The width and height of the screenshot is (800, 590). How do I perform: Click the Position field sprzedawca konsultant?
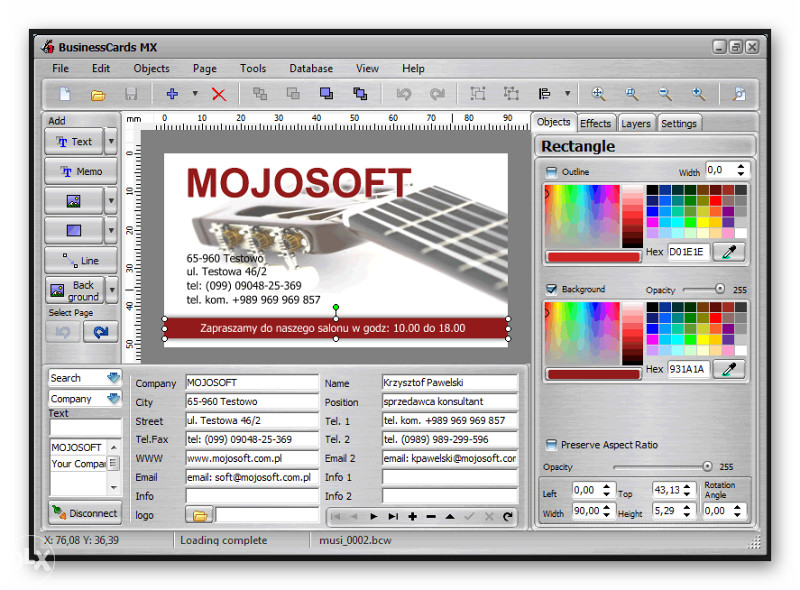(450, 401)
